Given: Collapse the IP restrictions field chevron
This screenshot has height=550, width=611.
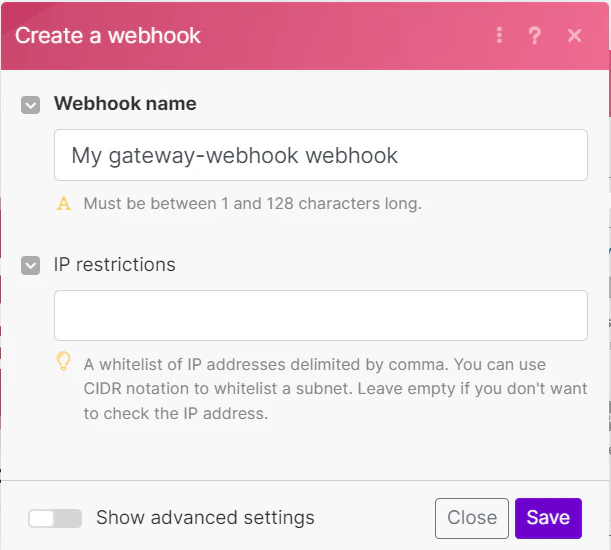Looking at the screenshot, I should click(x=30, y=265).
